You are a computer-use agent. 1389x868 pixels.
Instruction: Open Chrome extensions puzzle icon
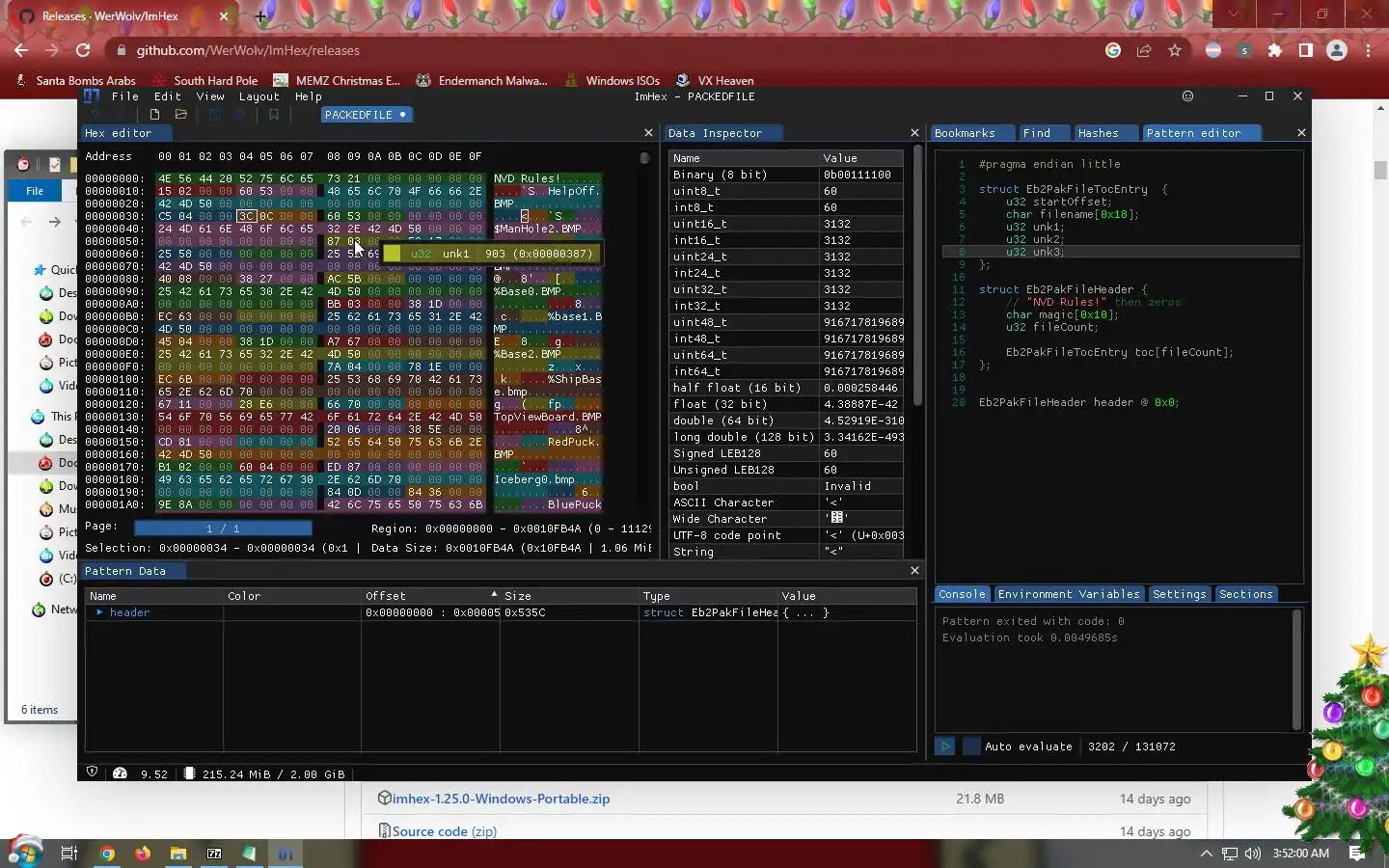click(1275, 50)
